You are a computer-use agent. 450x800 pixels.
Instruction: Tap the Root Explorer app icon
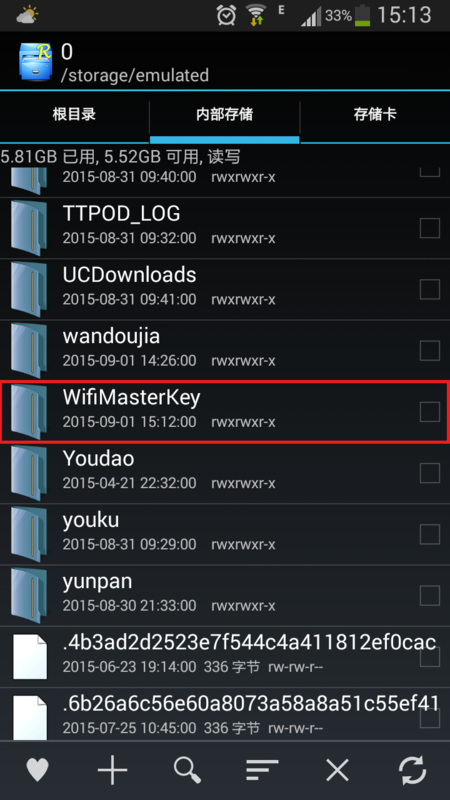point(36,62)
